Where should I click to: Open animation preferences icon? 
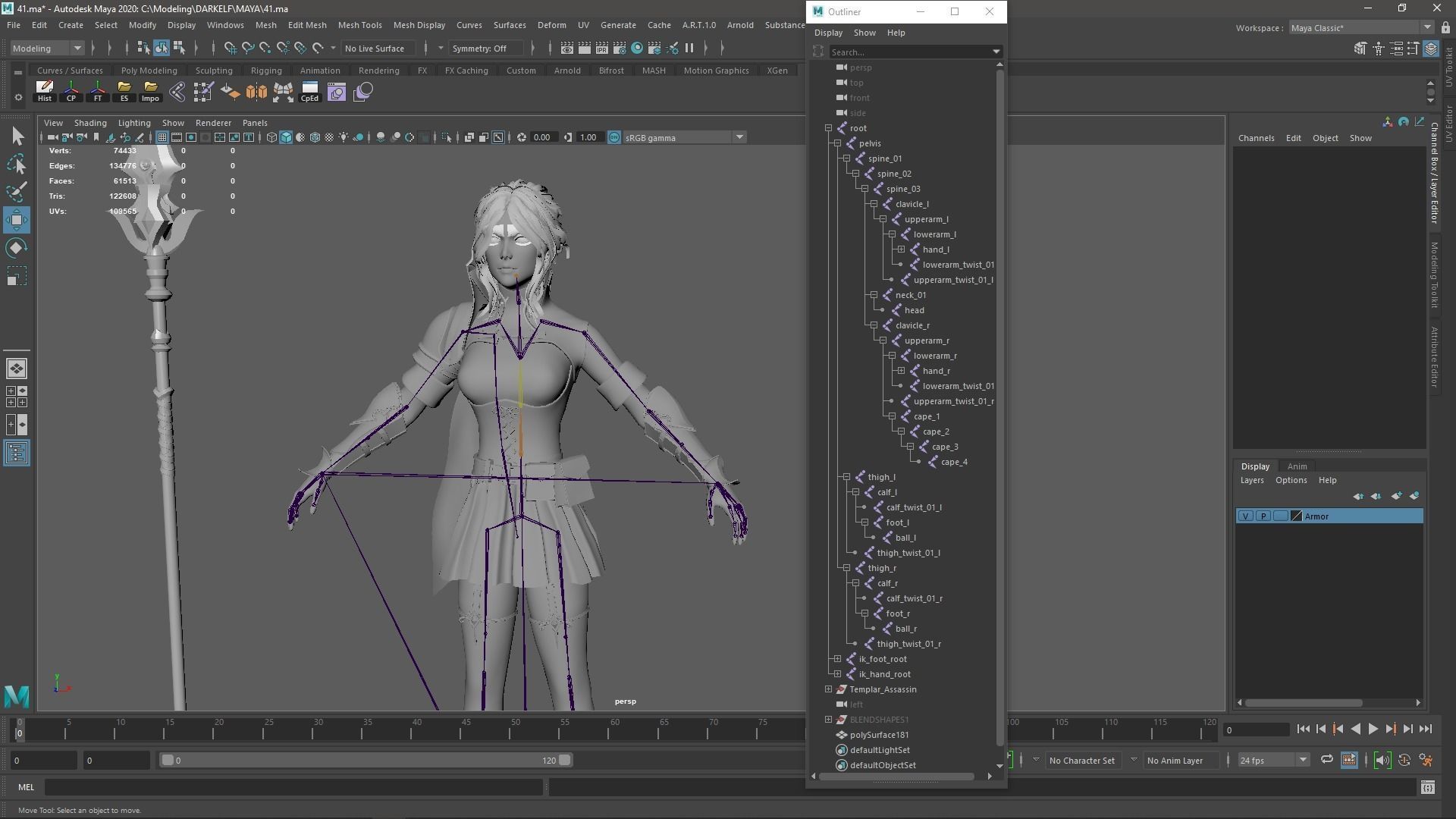tap(1426, 760)
